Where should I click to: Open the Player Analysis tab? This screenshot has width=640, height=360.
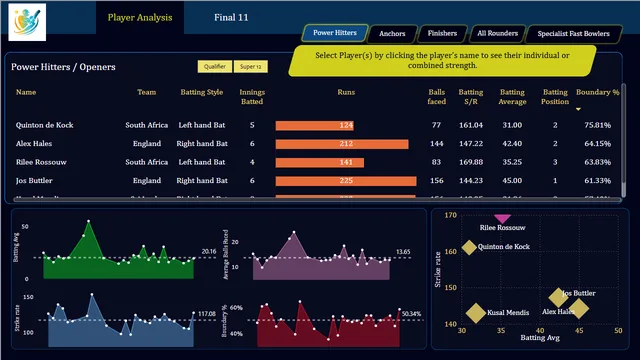point(140,18)
